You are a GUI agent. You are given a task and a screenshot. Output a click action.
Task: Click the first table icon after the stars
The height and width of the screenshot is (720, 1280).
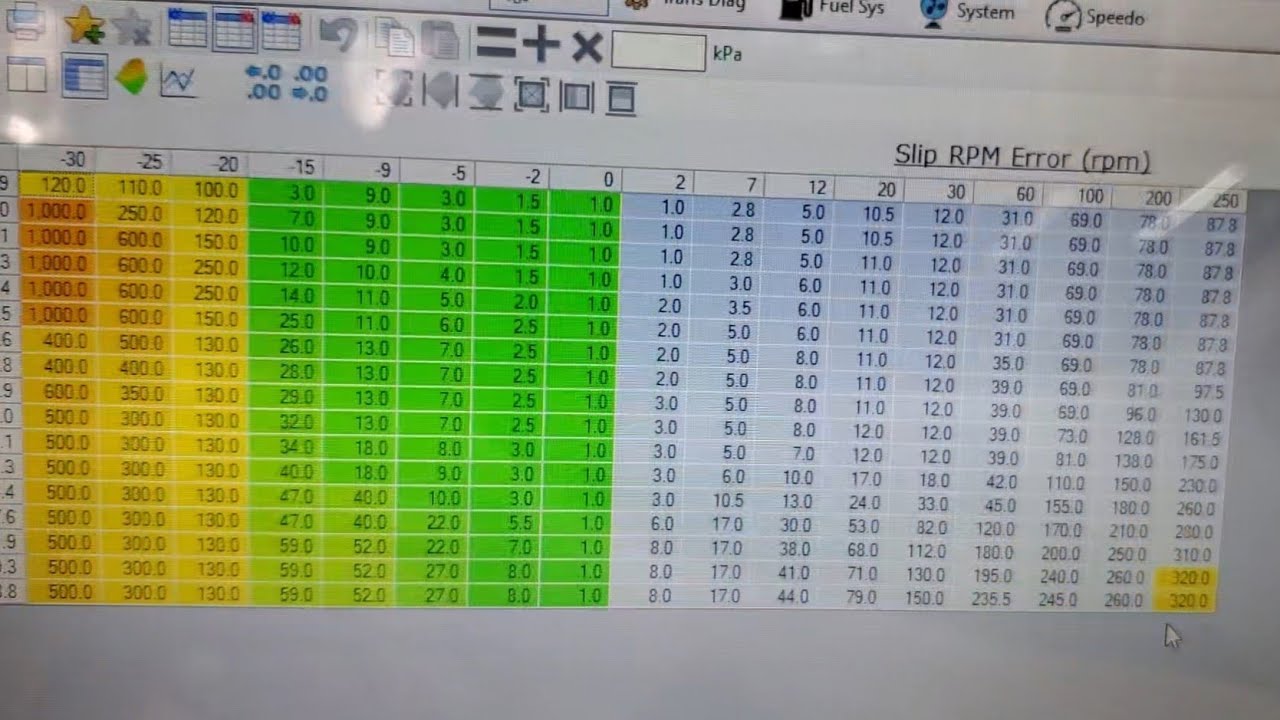coord(187,30)
